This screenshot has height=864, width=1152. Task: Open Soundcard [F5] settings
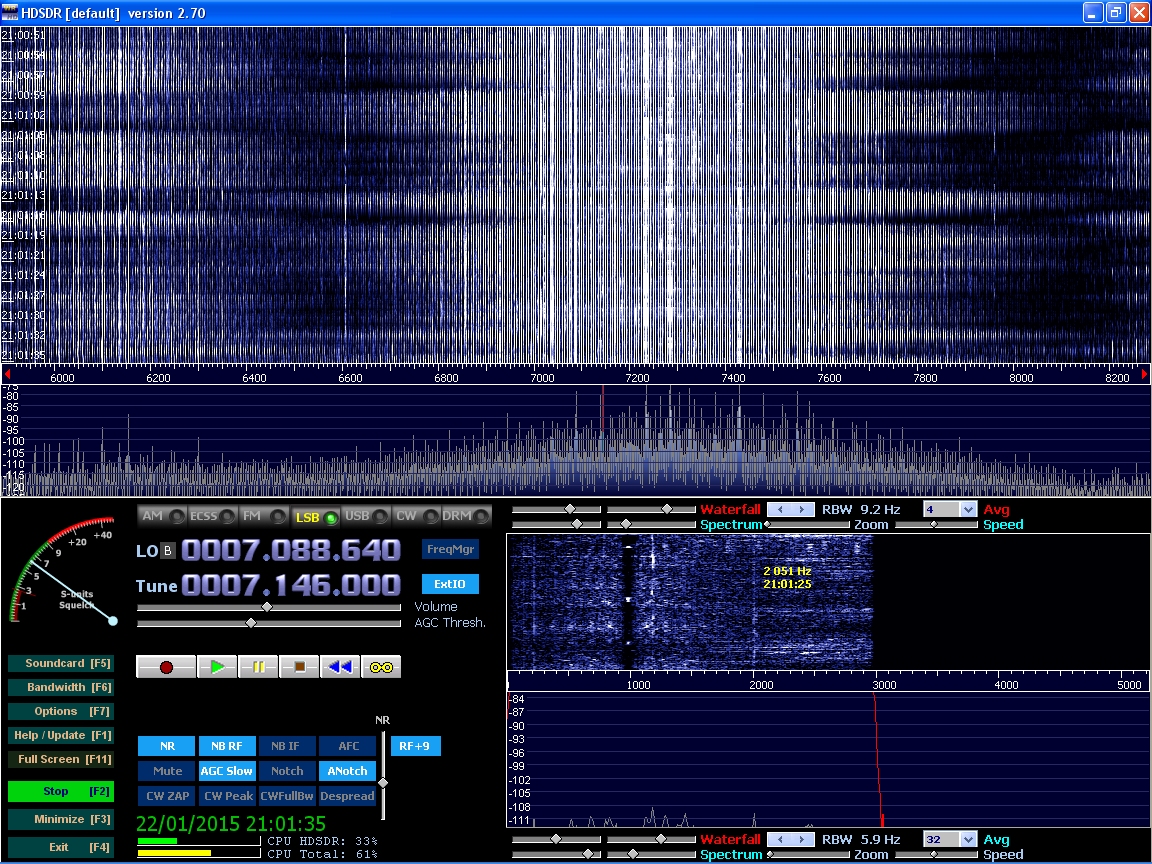61,663
